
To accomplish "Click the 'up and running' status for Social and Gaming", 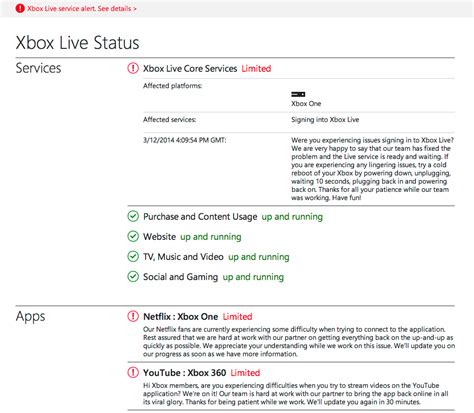I will coord(253,277).
